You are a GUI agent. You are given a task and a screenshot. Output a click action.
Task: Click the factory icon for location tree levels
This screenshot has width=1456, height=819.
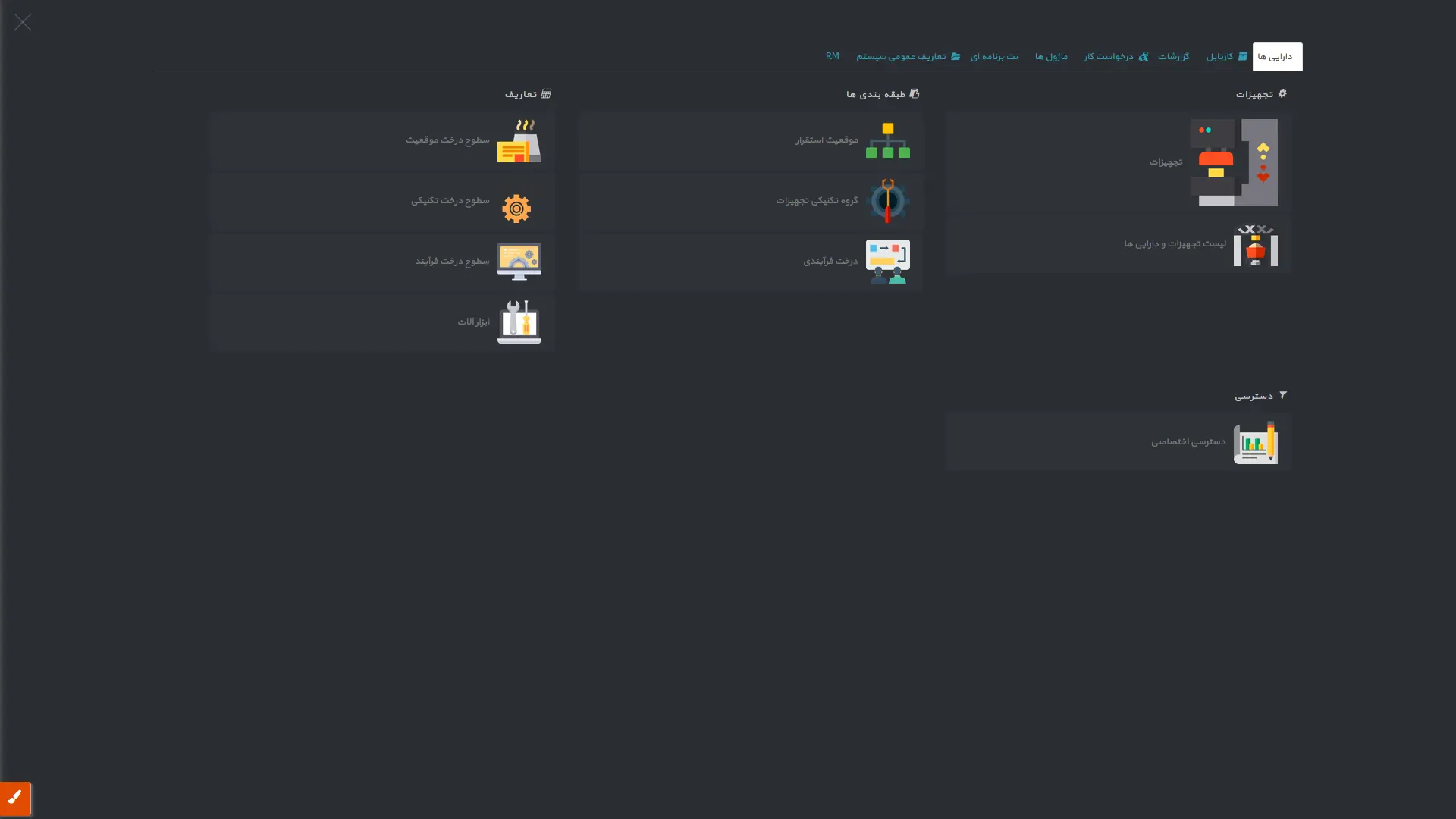coord(519,141)
